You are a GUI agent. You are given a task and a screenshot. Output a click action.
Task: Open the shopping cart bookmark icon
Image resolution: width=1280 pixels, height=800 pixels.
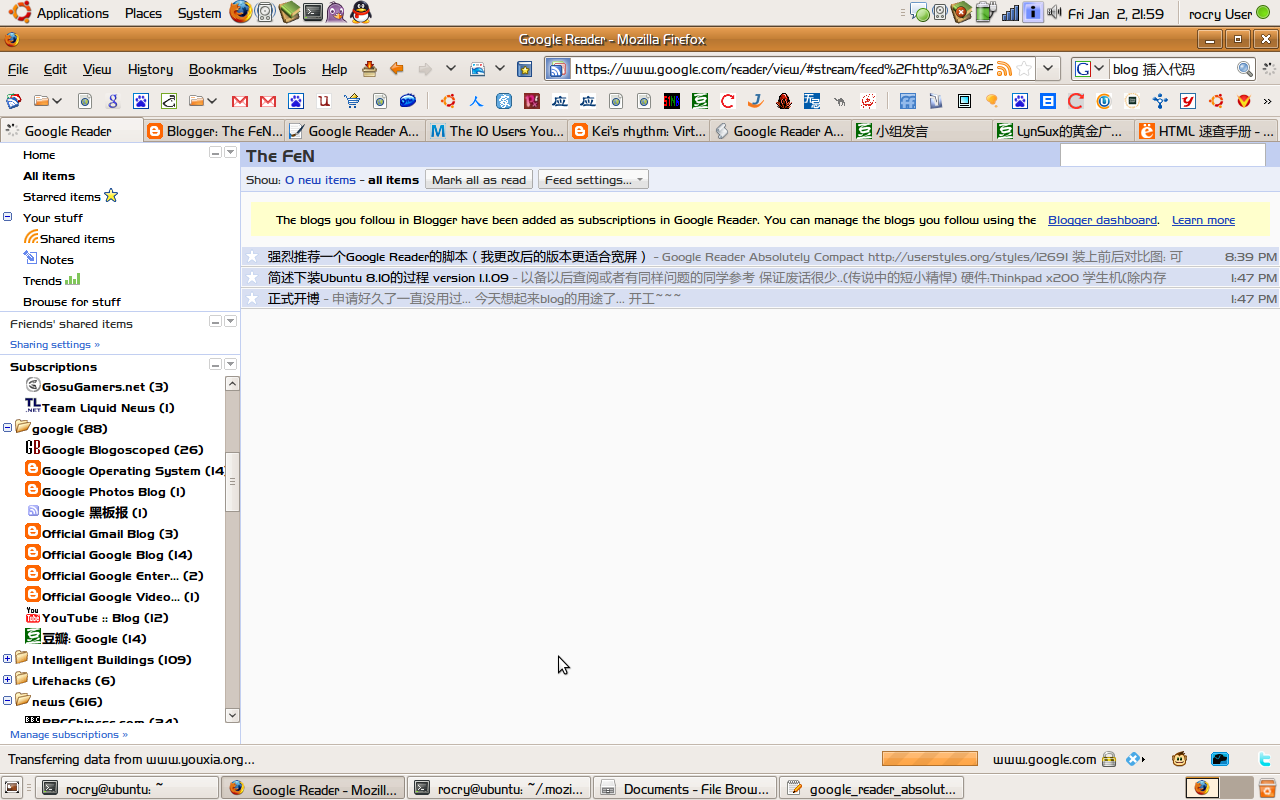coord(352,101)
